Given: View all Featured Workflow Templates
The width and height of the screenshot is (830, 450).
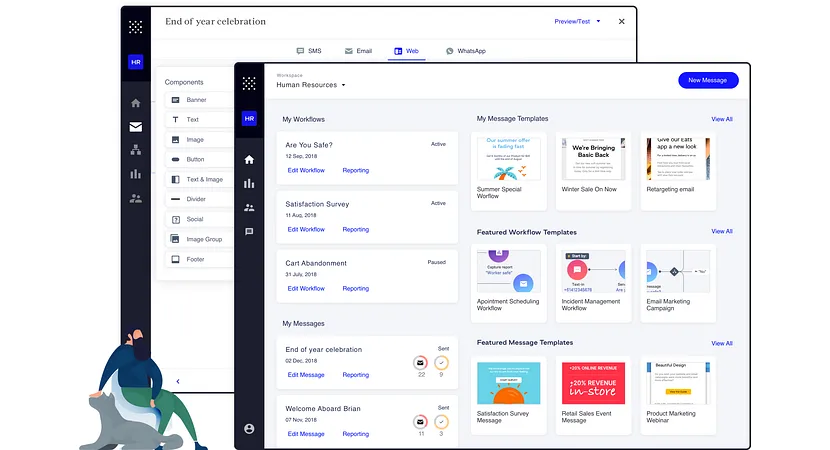Looking at the screenshot, I should [722, 231].
